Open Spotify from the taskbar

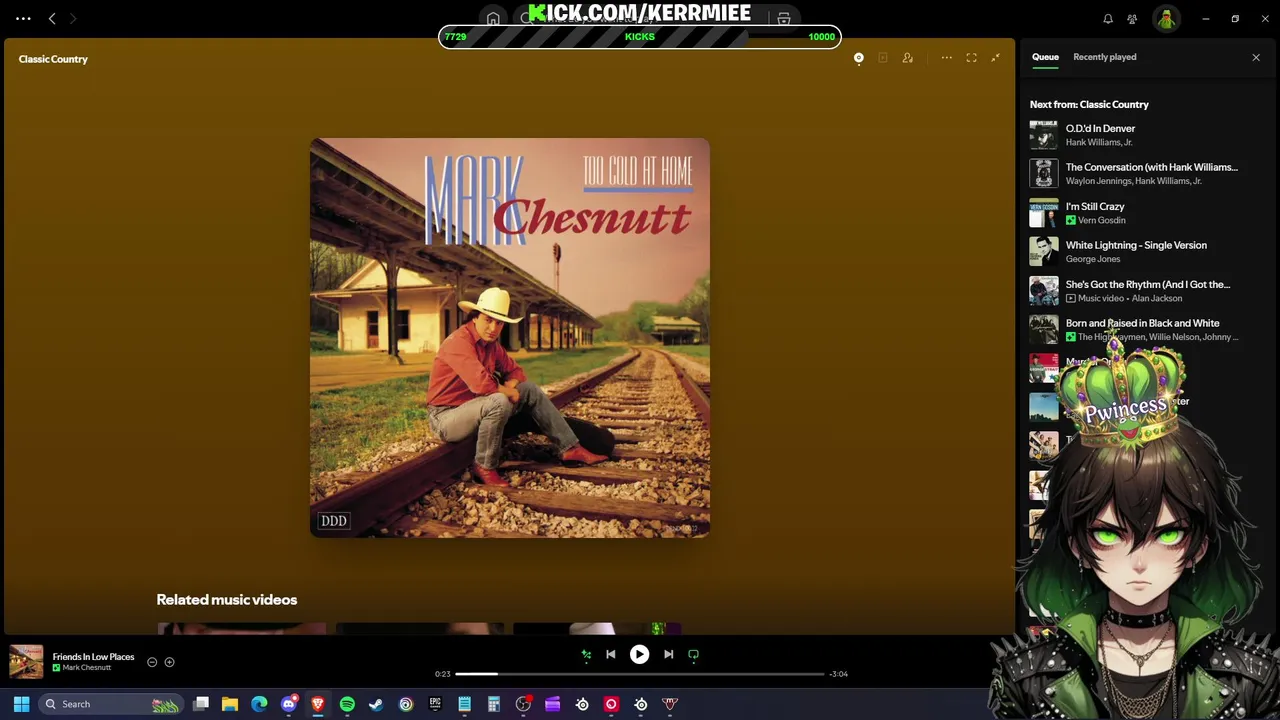point(347,704)
